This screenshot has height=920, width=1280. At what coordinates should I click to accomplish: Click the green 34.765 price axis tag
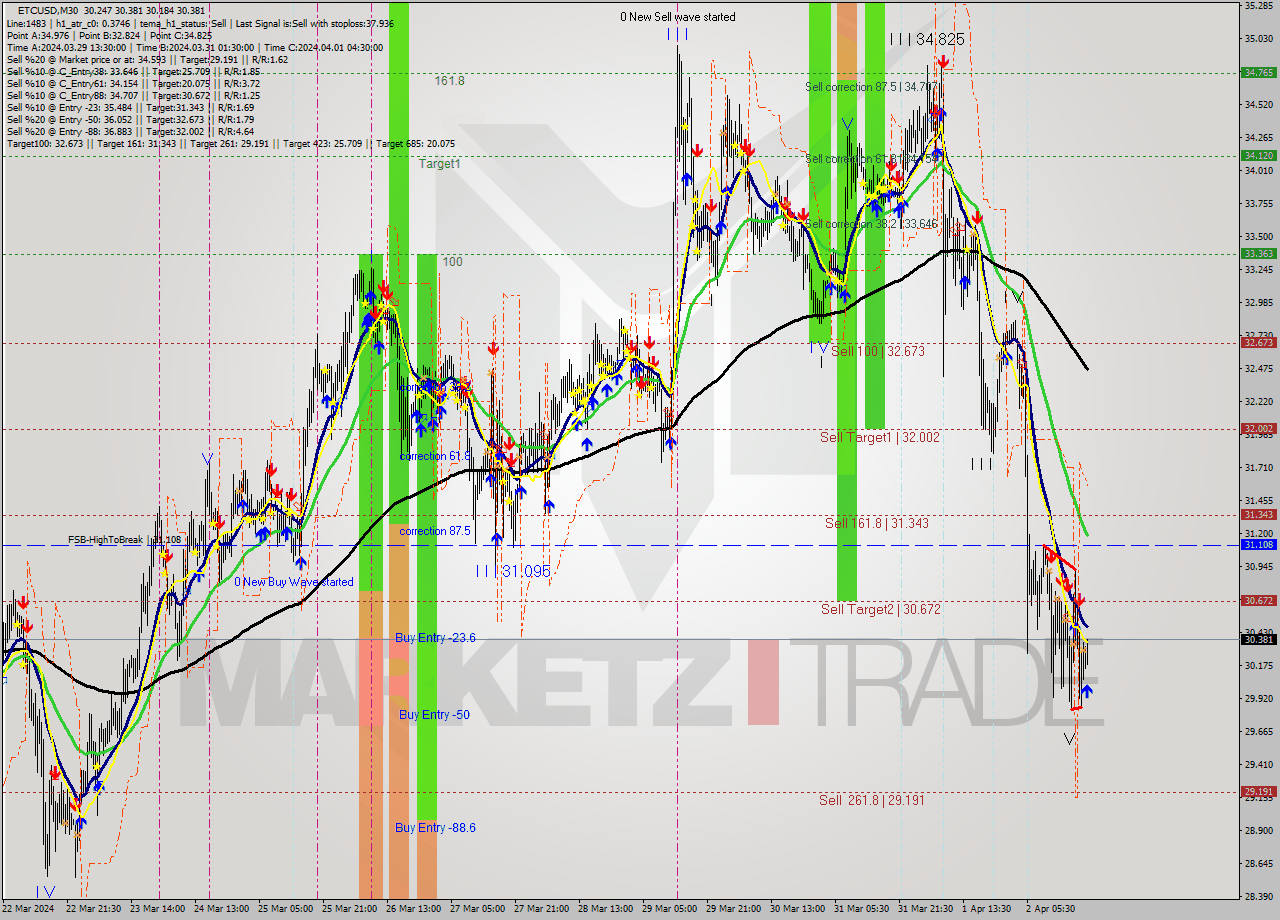click(x=1257, y=72)
